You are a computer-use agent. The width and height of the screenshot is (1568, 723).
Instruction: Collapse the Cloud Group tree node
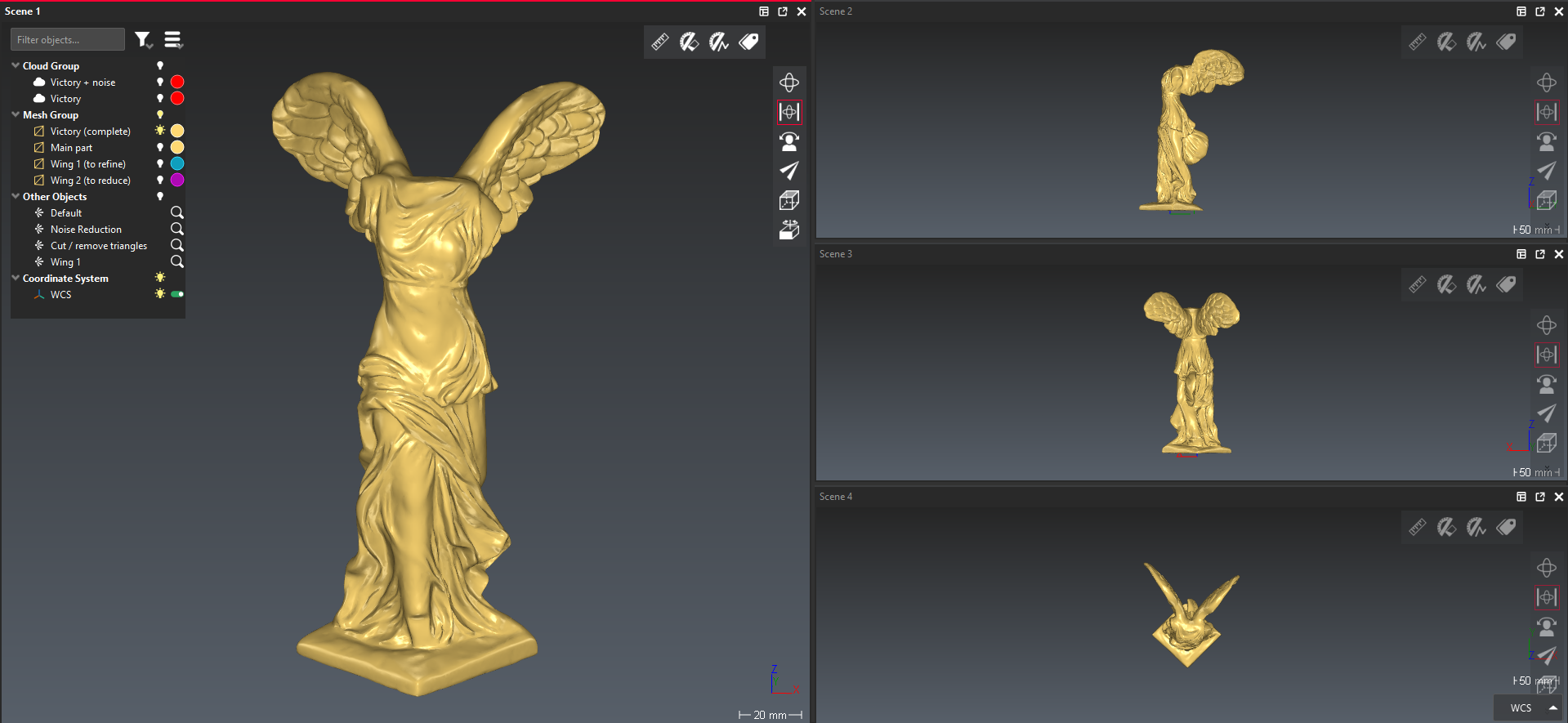click(16, 65)
